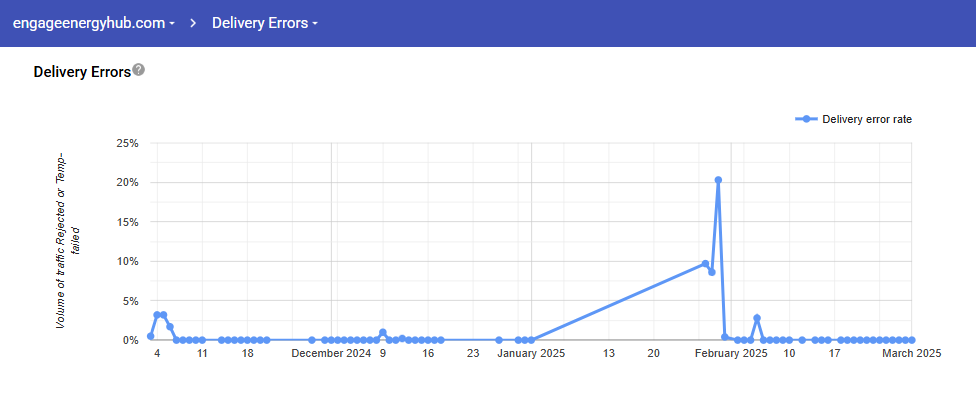This screenshot has width=976, height=400.
Task: Click the 10% y-axis label
Action: [x=127, y=261]
